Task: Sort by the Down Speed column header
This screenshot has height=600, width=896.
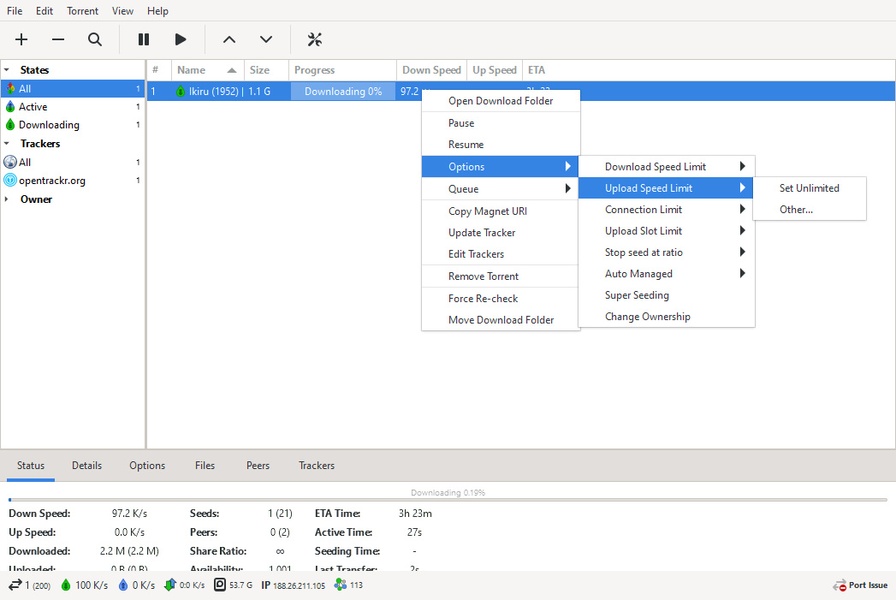Action: (431, 70)
